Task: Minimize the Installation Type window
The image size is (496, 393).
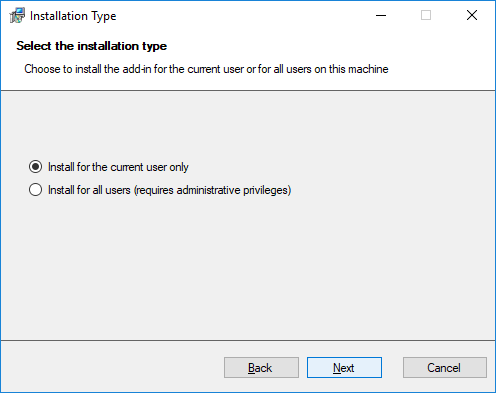Action: point(381,15)
